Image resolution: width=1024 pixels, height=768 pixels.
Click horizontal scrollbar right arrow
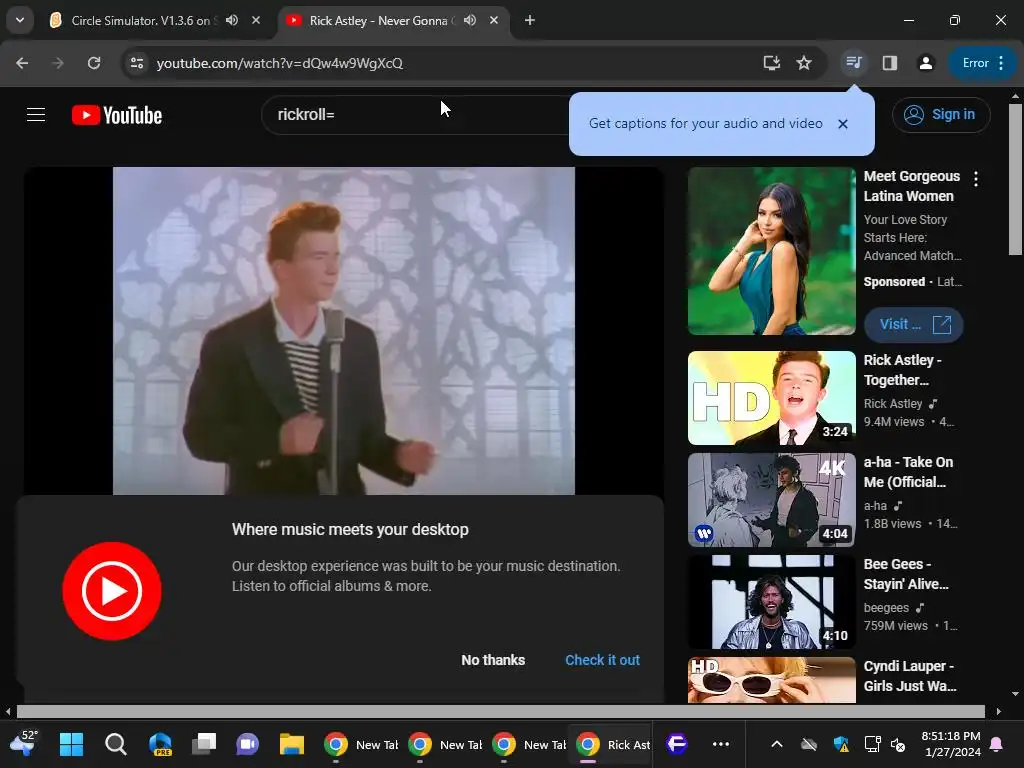click(999, 711)
